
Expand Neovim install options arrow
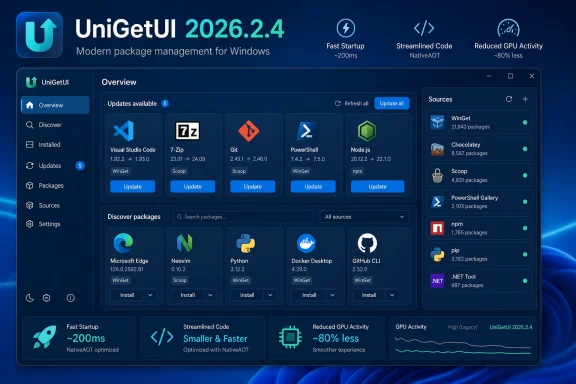tap(210, 295)
